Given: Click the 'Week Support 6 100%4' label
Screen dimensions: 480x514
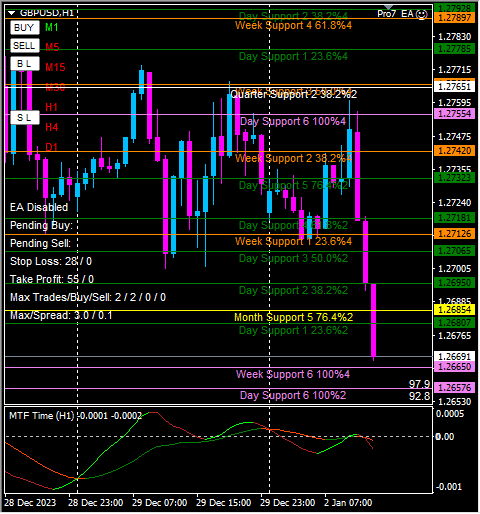Looking at the screenshot, I should [x=293, y=374].
